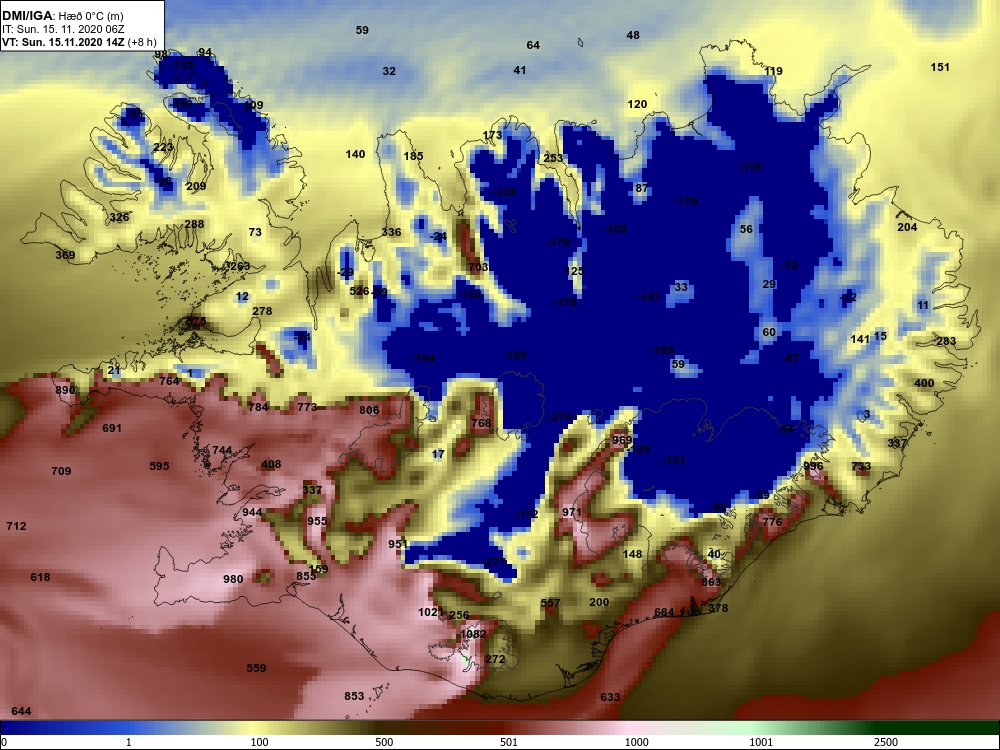Viewport: 1000px width, 750px height.
Task: Click the map value '283'
Action: point(946,341)
